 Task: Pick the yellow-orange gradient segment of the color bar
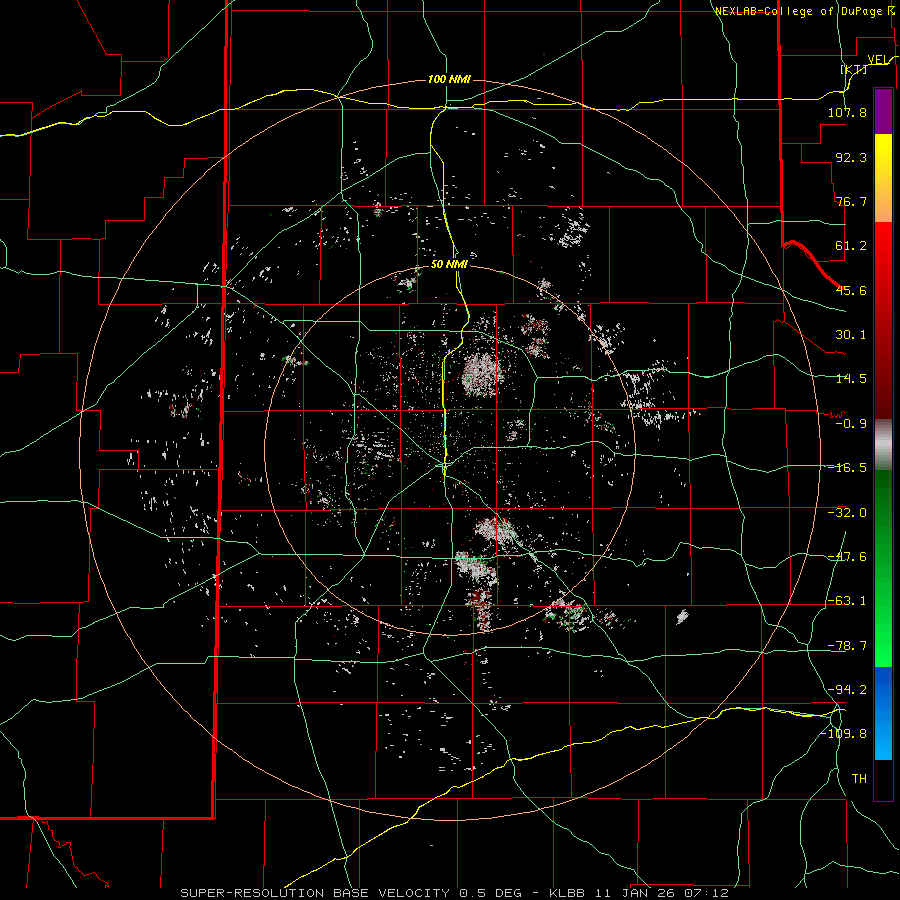[883, 178]
